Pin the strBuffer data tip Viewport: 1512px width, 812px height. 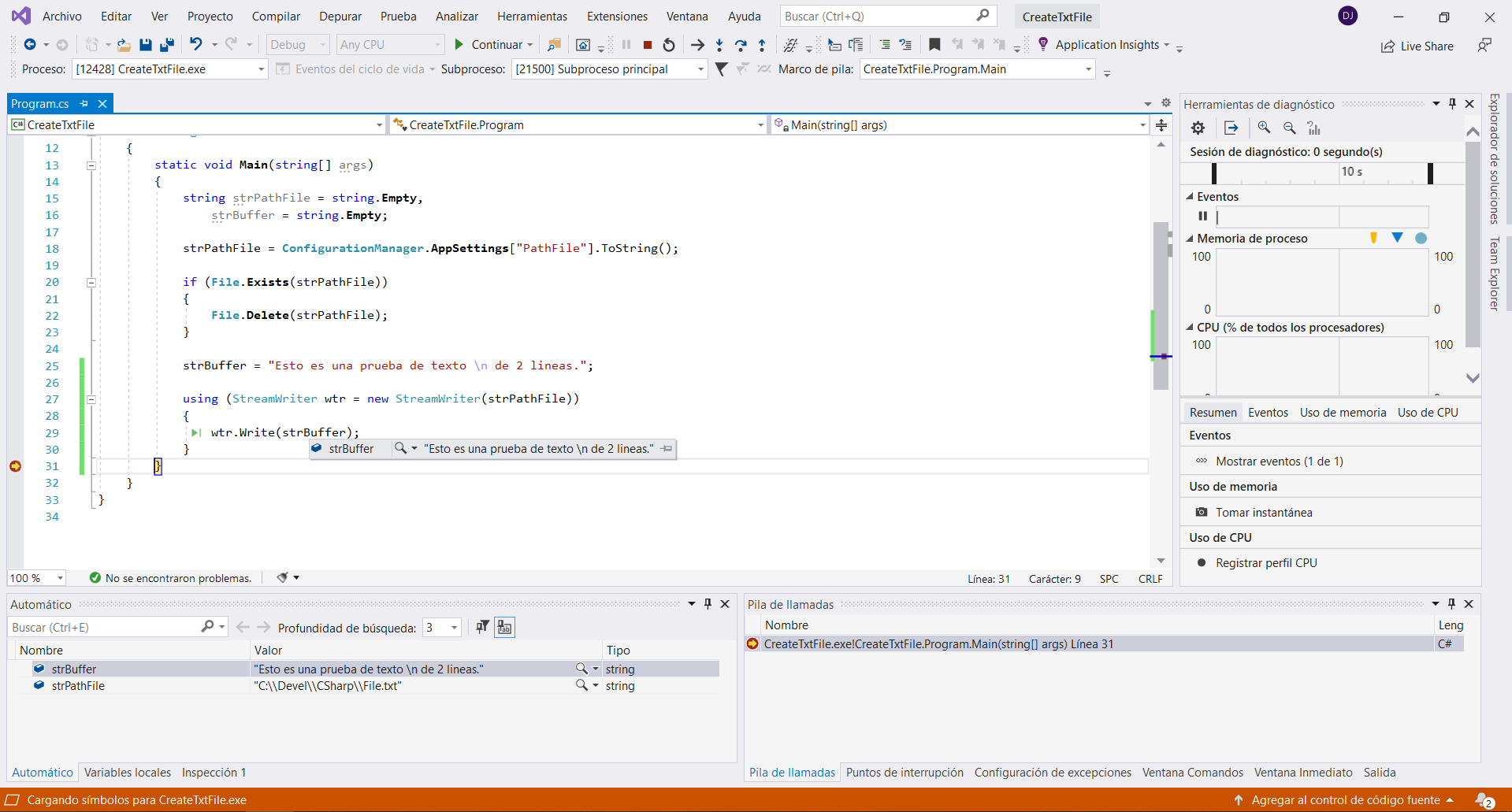point(667,449)
